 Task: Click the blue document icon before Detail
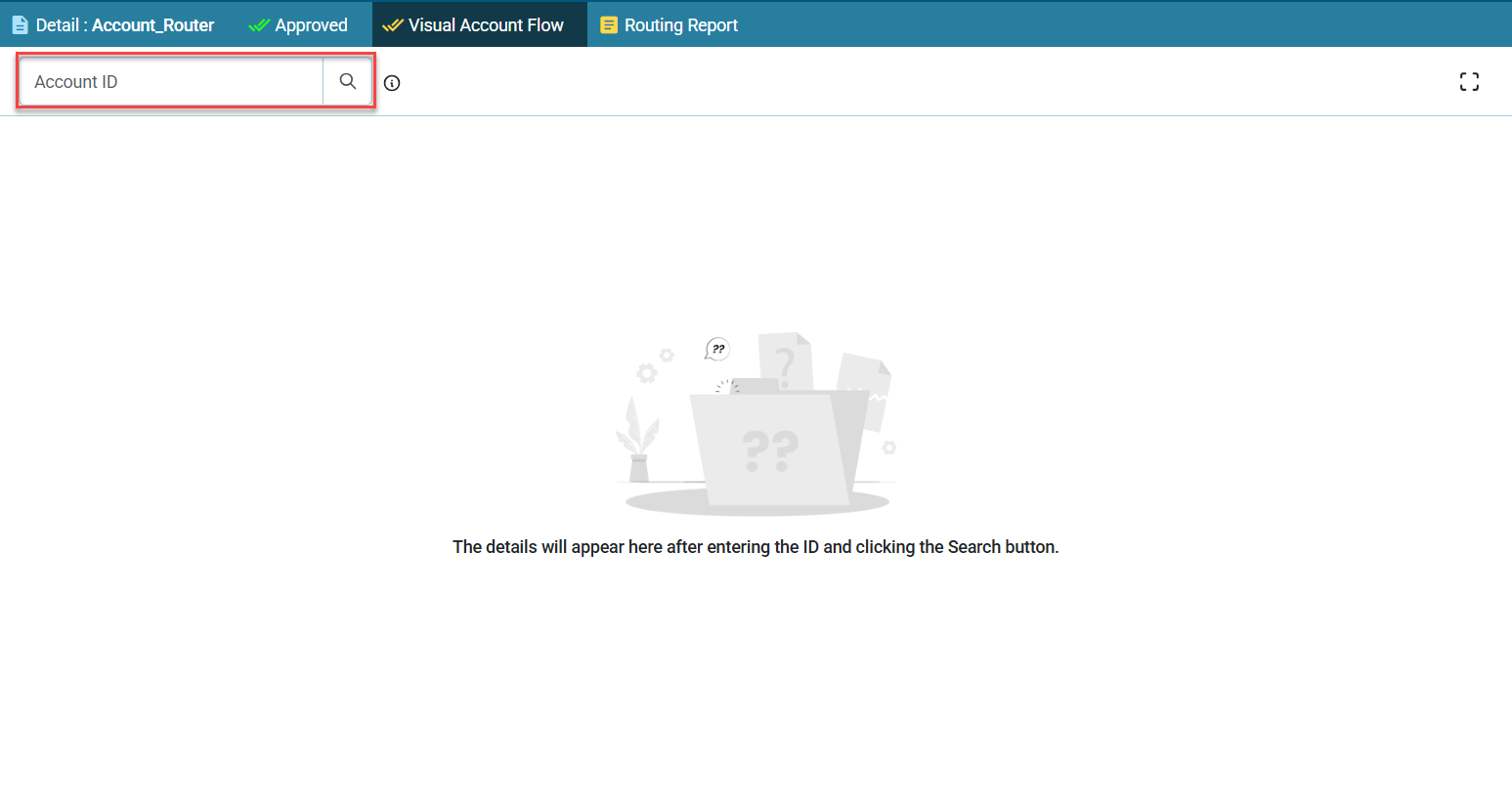(x=20, y=24)
